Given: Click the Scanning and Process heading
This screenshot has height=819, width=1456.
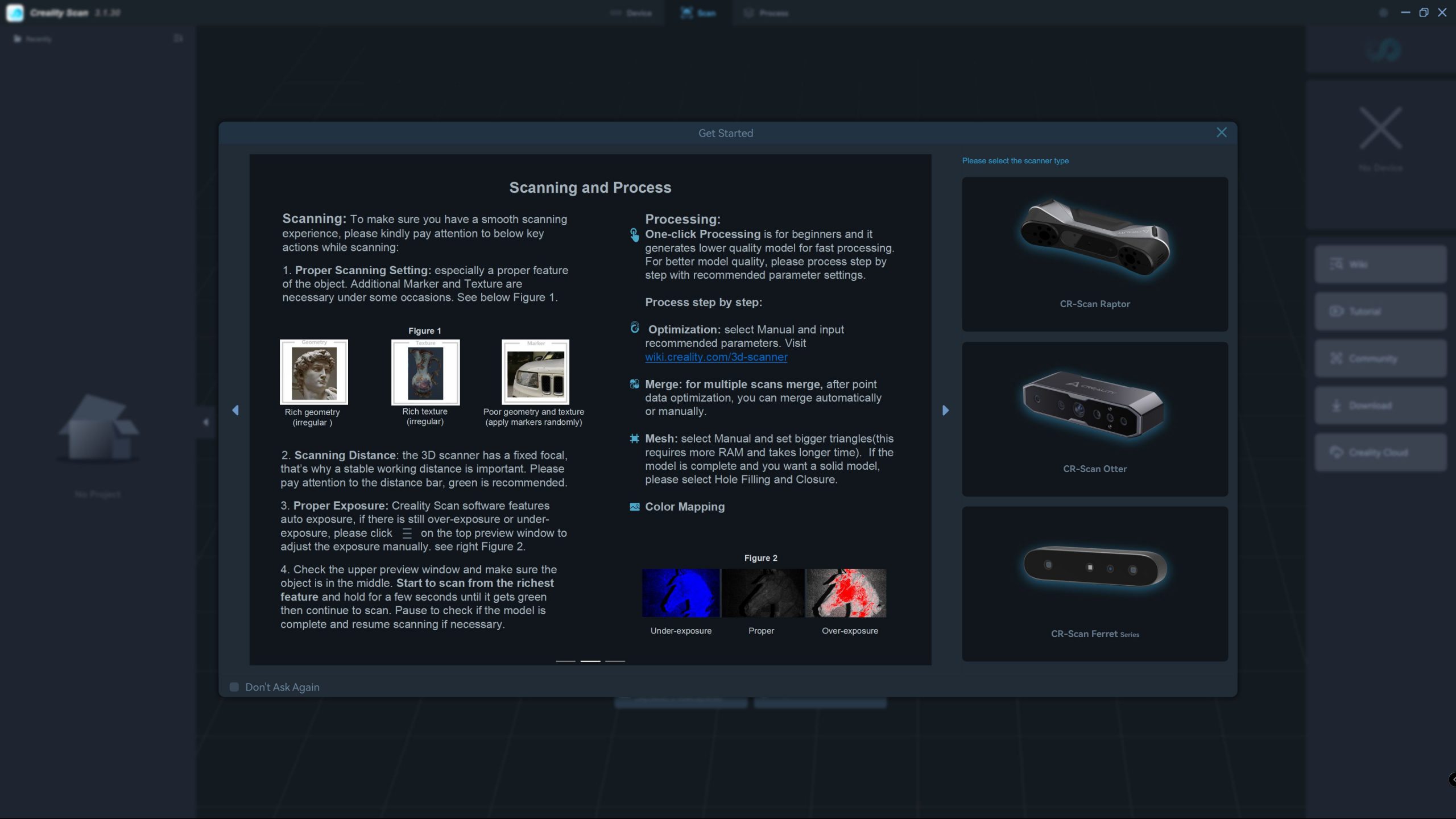Looking at the screenshot, I should [590, 188].
